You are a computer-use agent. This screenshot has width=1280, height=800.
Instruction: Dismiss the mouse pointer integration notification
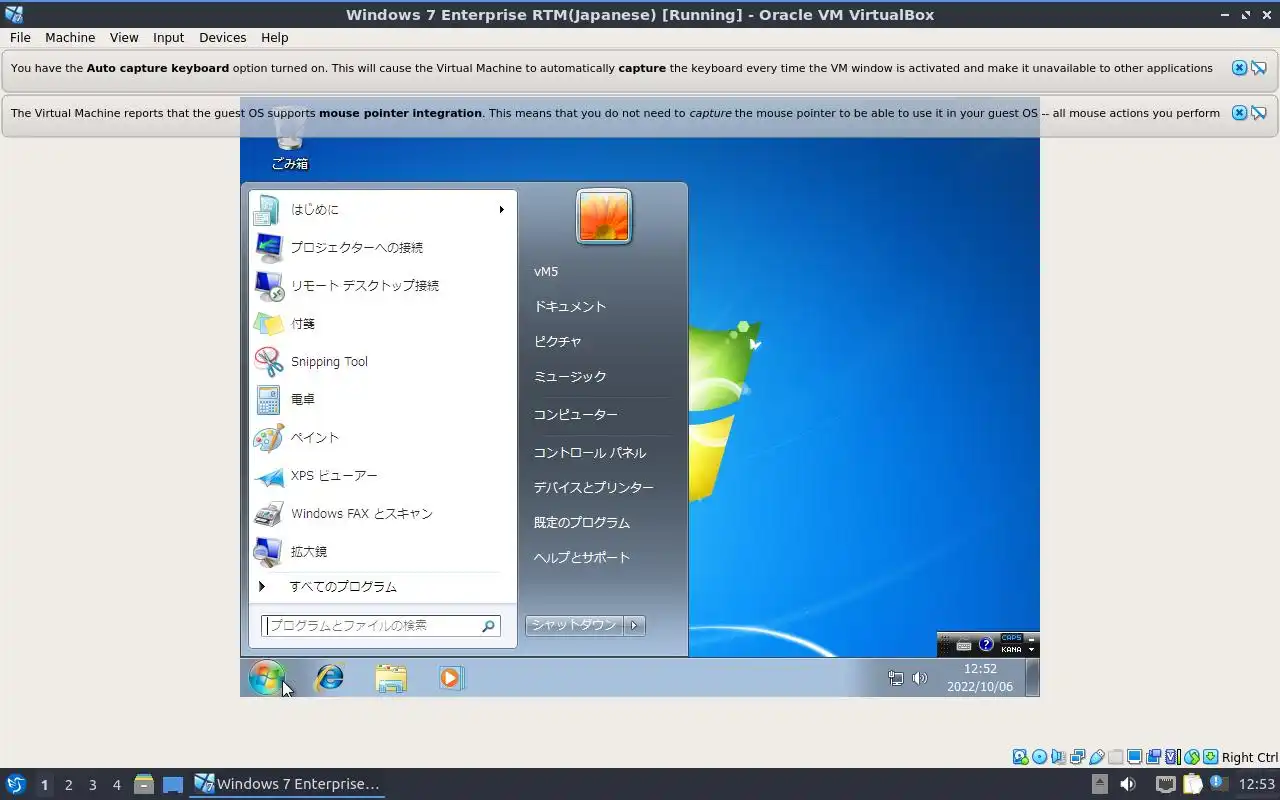pyautogui.click(x=1239, y=113)
